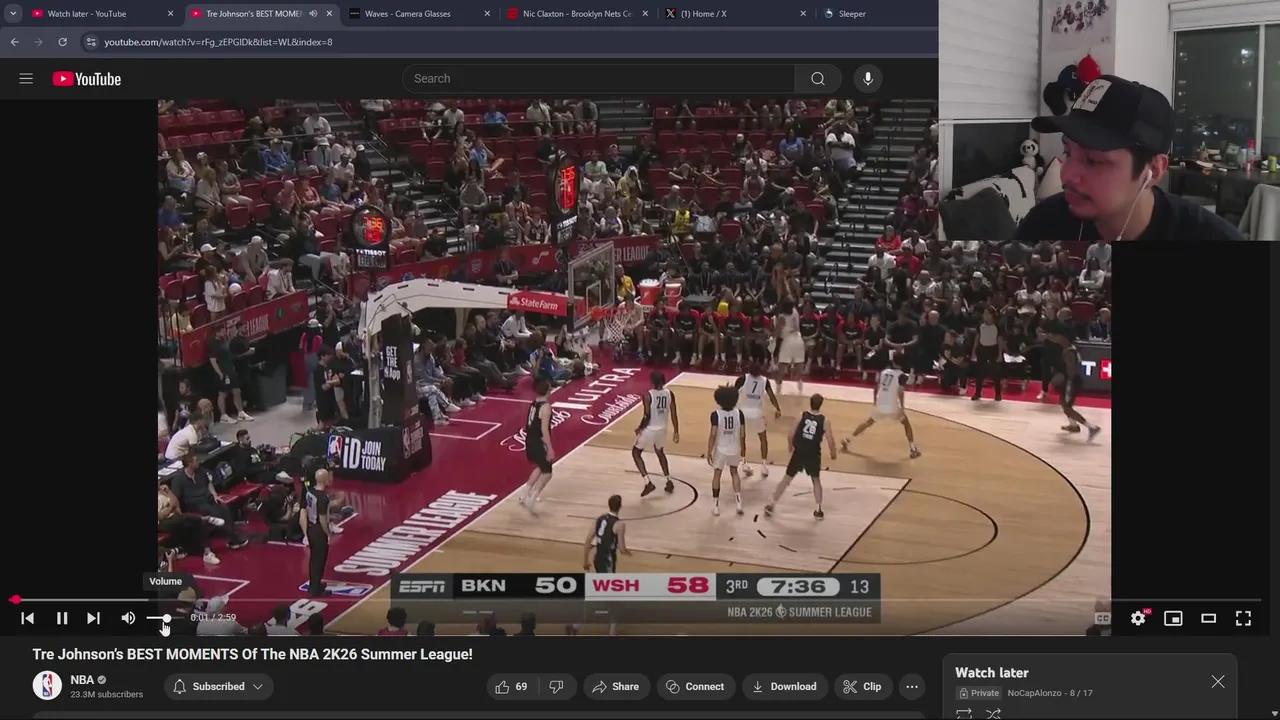
Task: Click the Connect button
Action: tap(695, 686)
